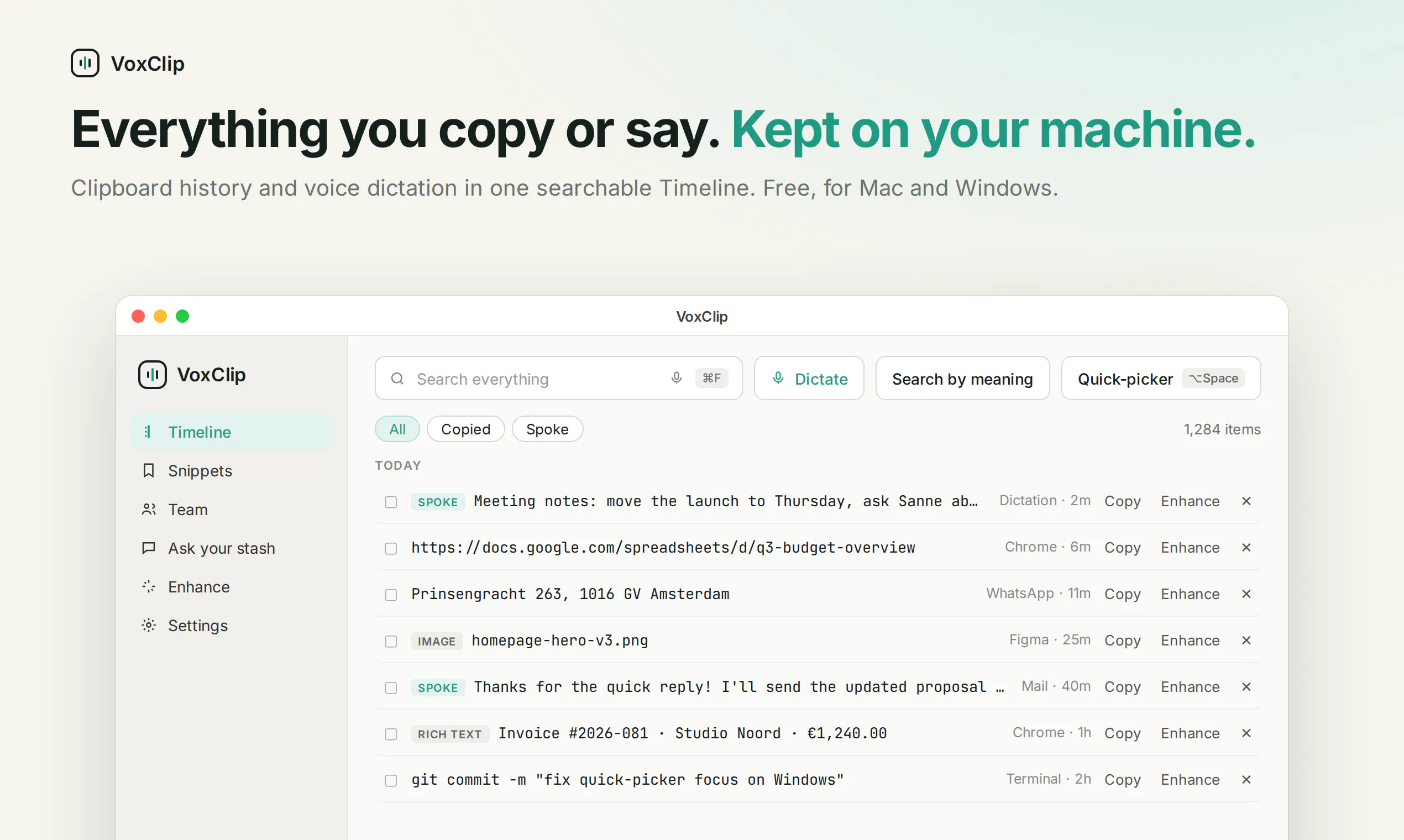Click the TODAY section heading
Screen dimensions: 1404x840
(398, 465)
